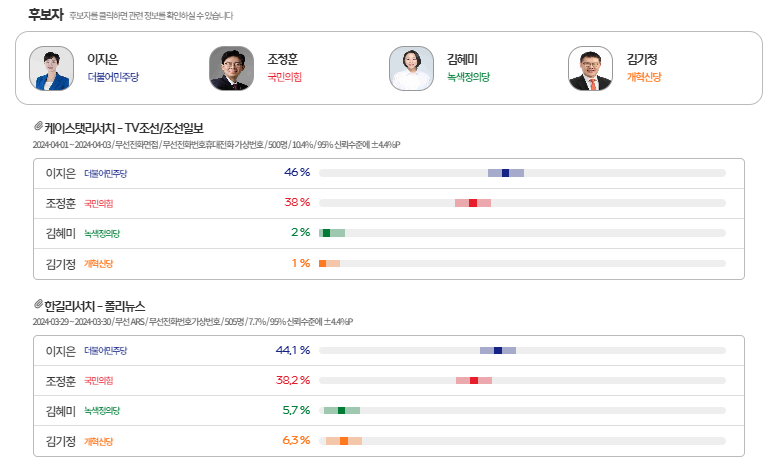Click 조정훈's red 38% poll bar marker

[473, 203]
